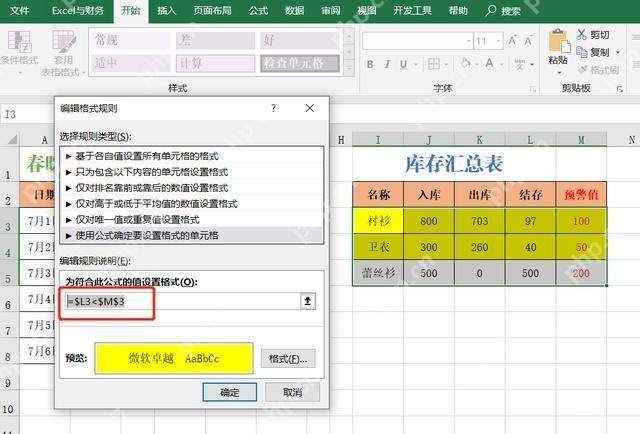Image resolution: width=640 pixels, height=434 pixels.
Task: Click the formula input field =$L3<$M$3
Action: pyautogui.click(x=183, y=301)
